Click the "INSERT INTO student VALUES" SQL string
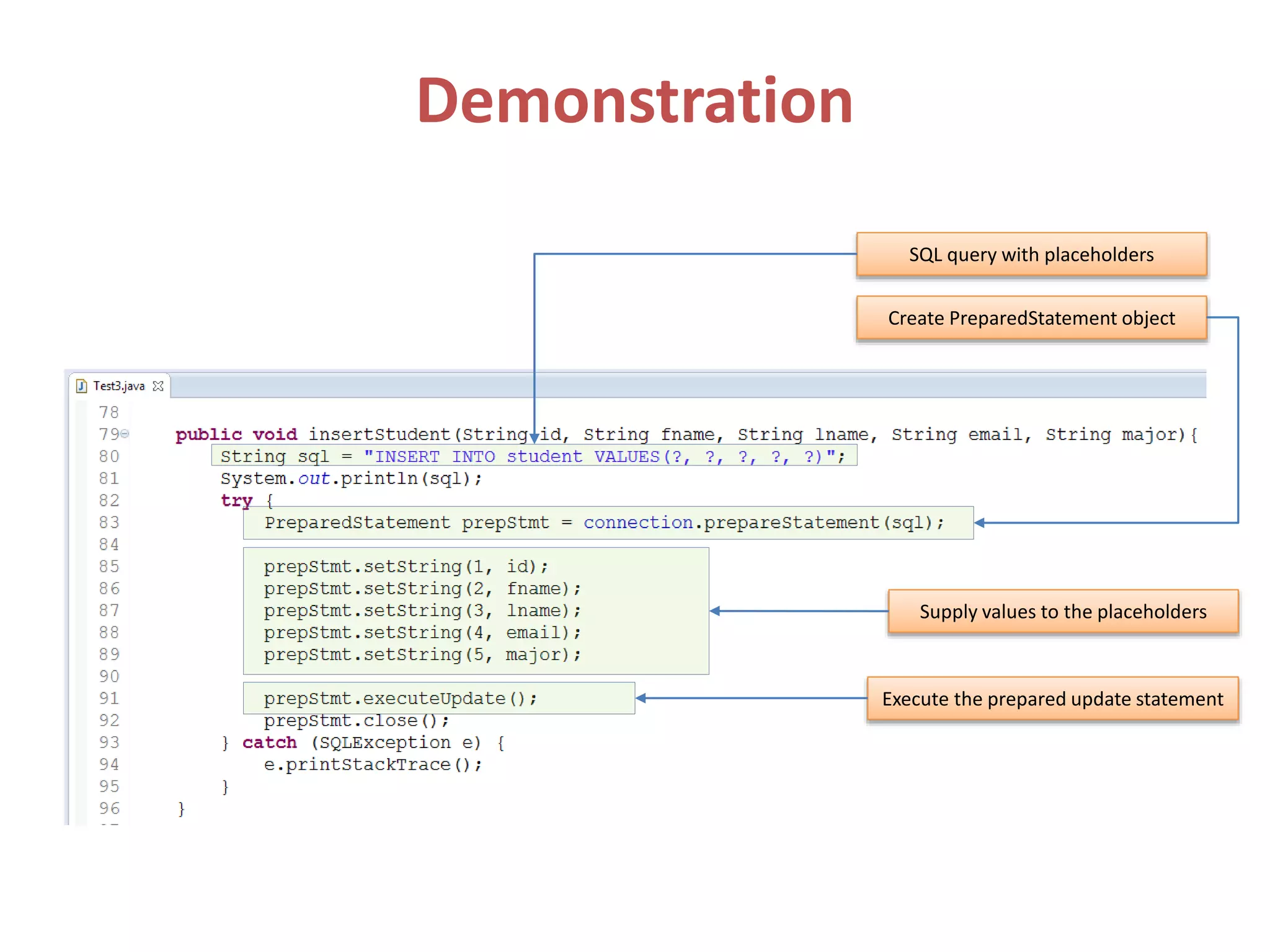The image size is (1270, 952). coord(600,457)
